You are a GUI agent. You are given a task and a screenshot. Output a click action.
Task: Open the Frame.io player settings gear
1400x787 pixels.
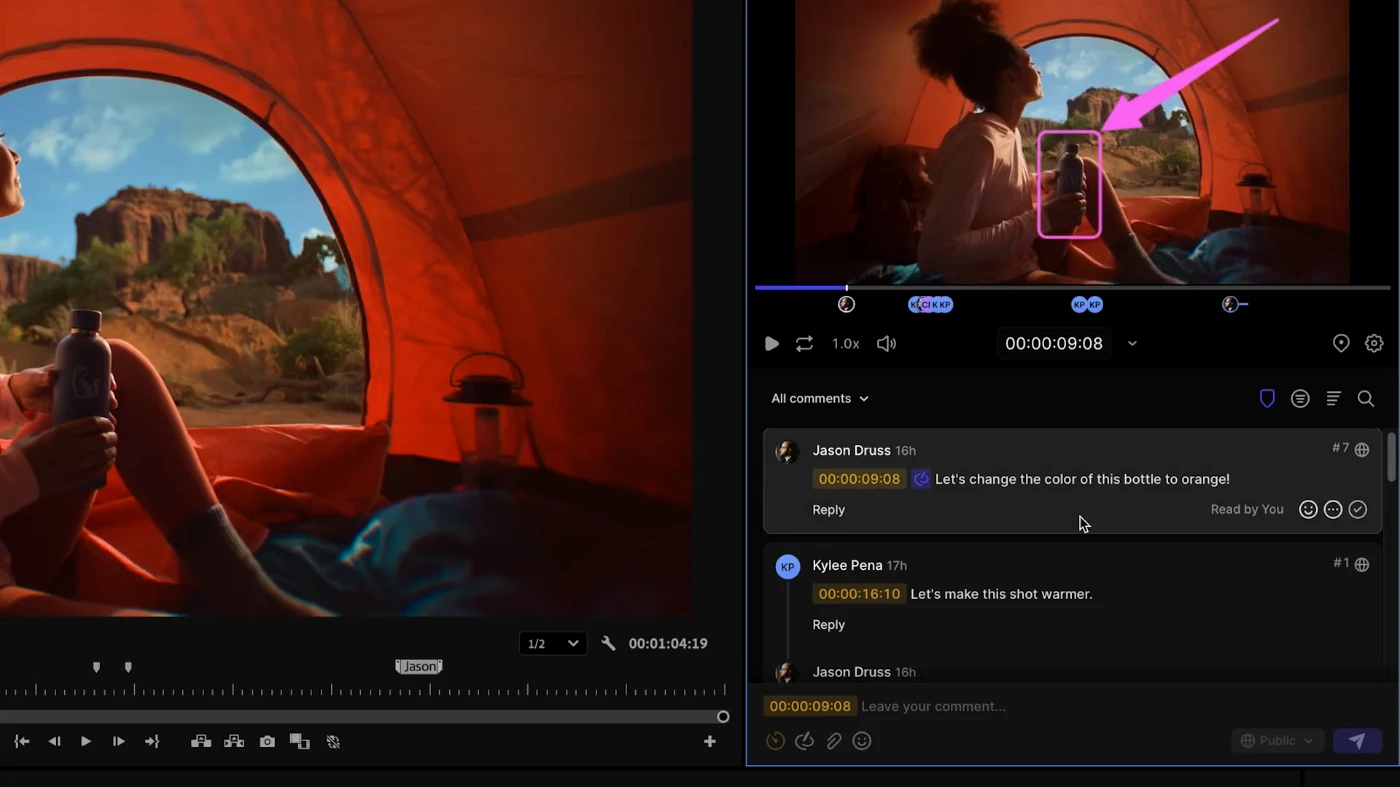coord(1374,343)
